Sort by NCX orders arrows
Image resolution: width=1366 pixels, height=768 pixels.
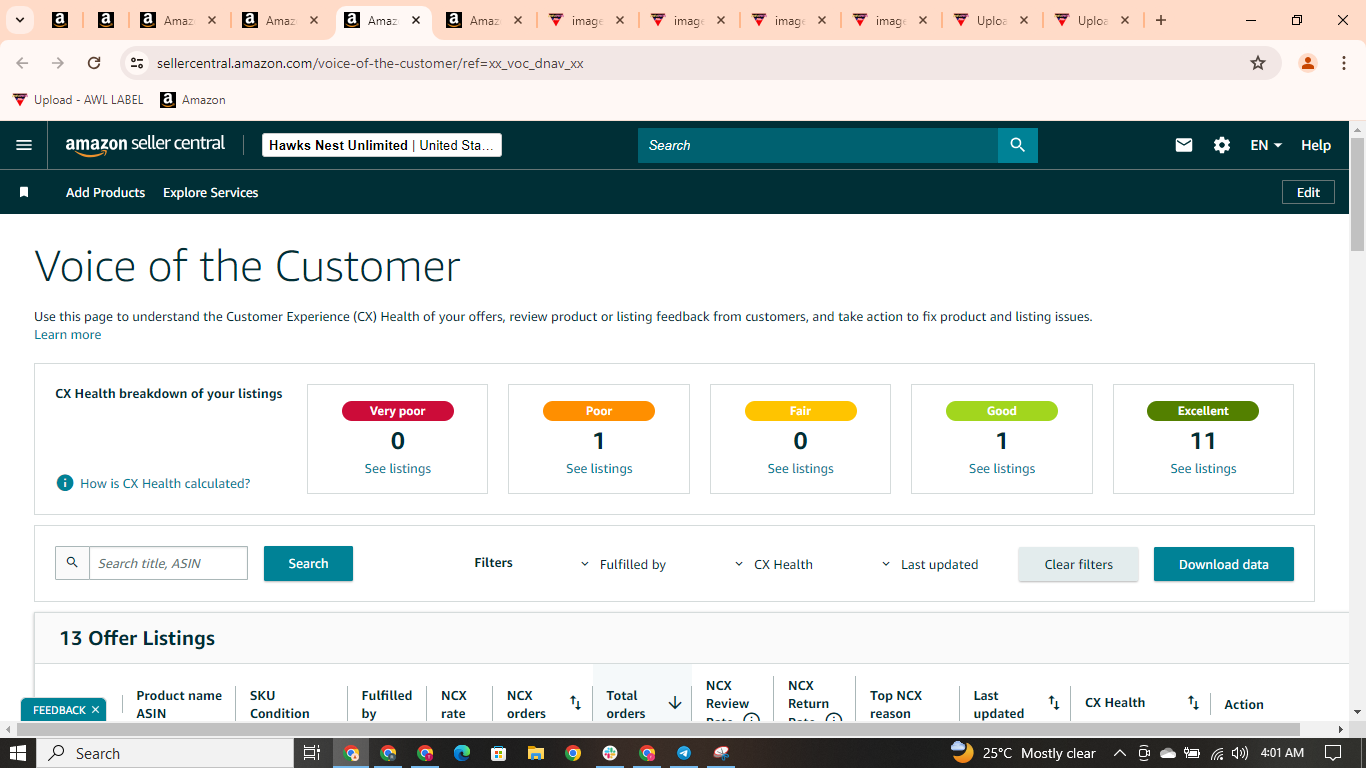[x=576, y=703]
